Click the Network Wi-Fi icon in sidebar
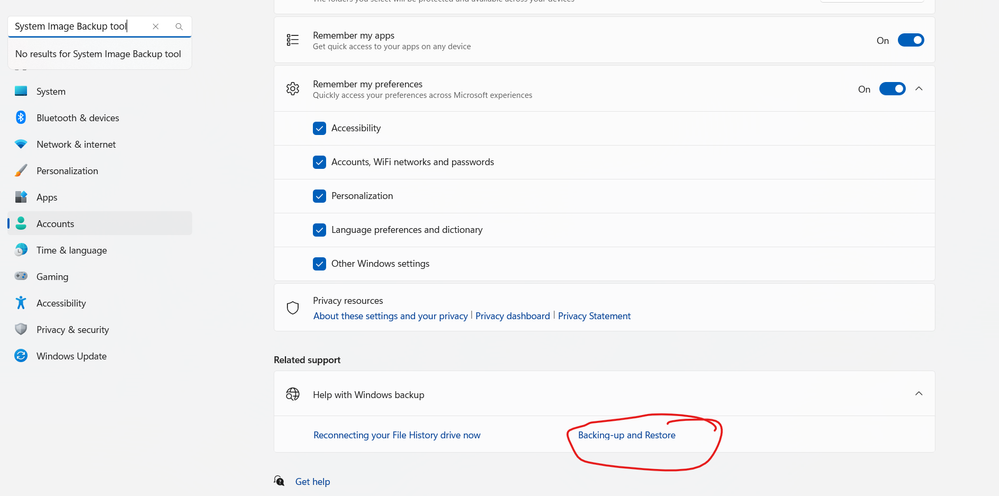The width and height of the screenshot is (999, 496). tap(21, 145)
